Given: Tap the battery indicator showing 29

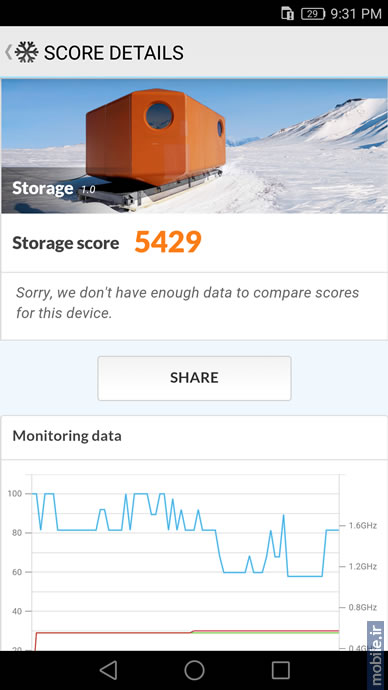Looking at the screenshot, I should click(x=313, y=14).
